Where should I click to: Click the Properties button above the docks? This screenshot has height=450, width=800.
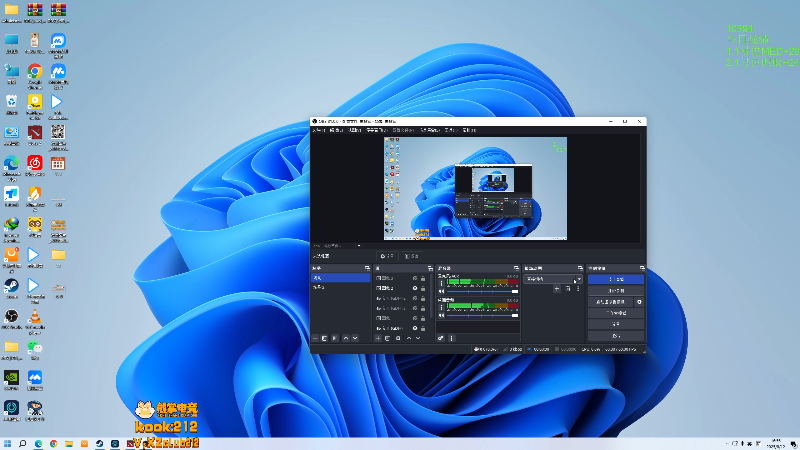(388, 256)
